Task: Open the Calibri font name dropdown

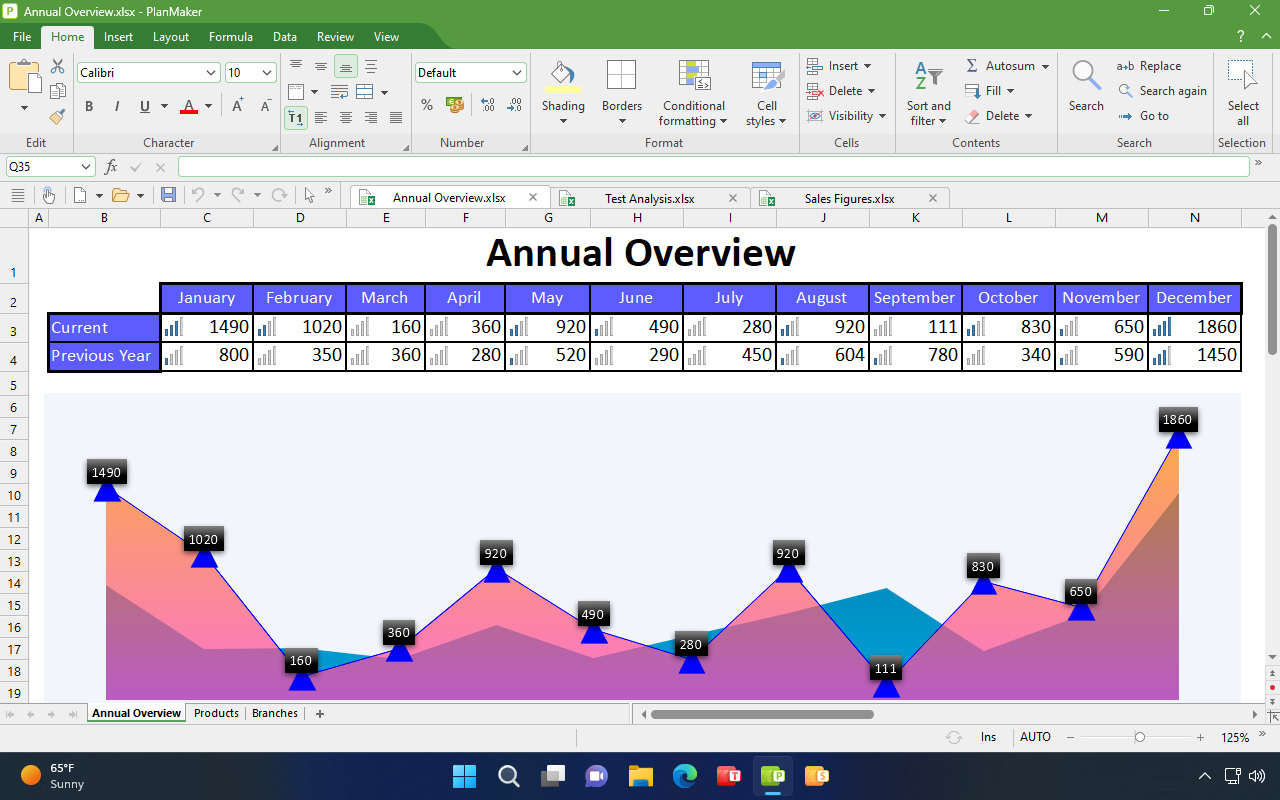Action: pyautogui.click(x=211, y=73)
